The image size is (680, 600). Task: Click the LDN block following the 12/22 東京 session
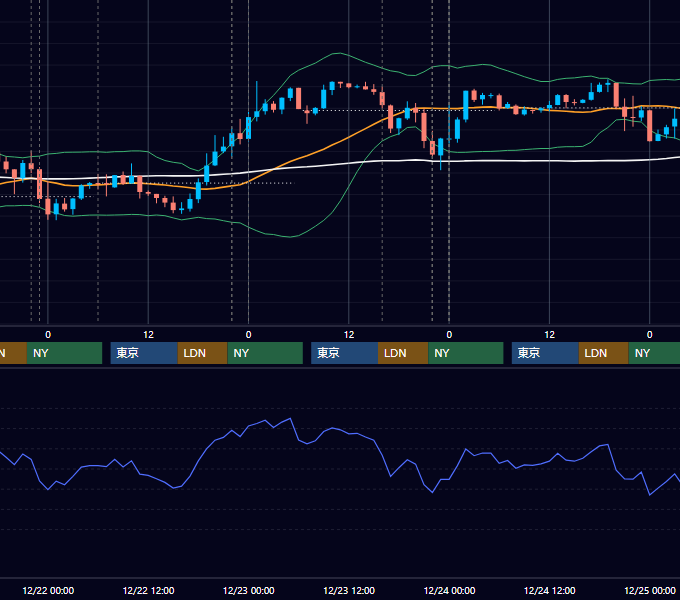tap(203, 353)
